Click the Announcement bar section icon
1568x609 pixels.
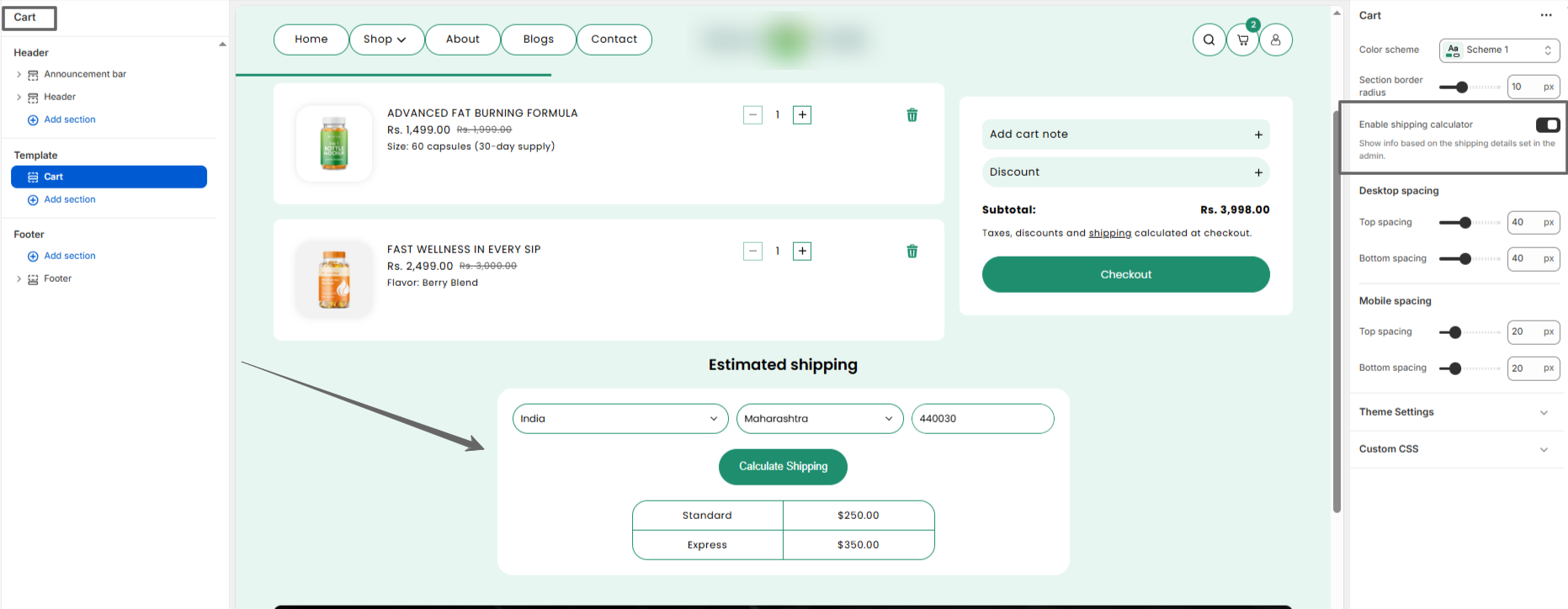click(33, 75)
